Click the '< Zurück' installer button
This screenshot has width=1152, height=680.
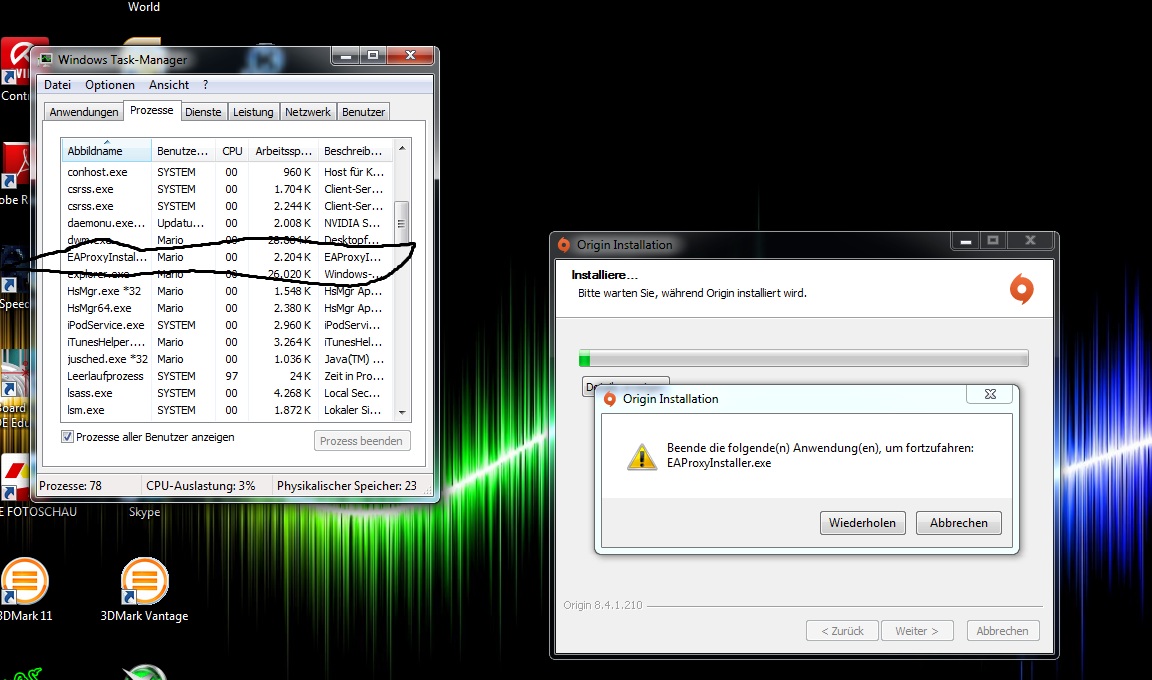[x=843, y=631]
